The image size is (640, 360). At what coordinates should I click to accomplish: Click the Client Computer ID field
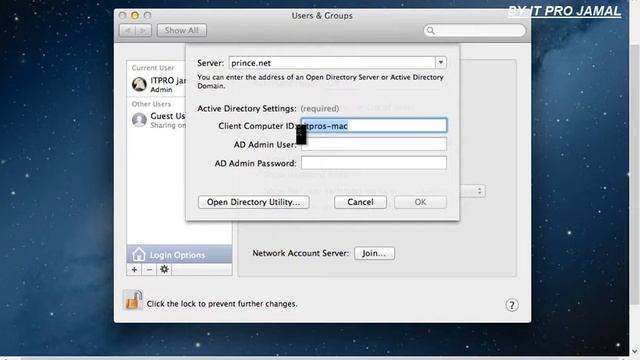pos(374,126)
